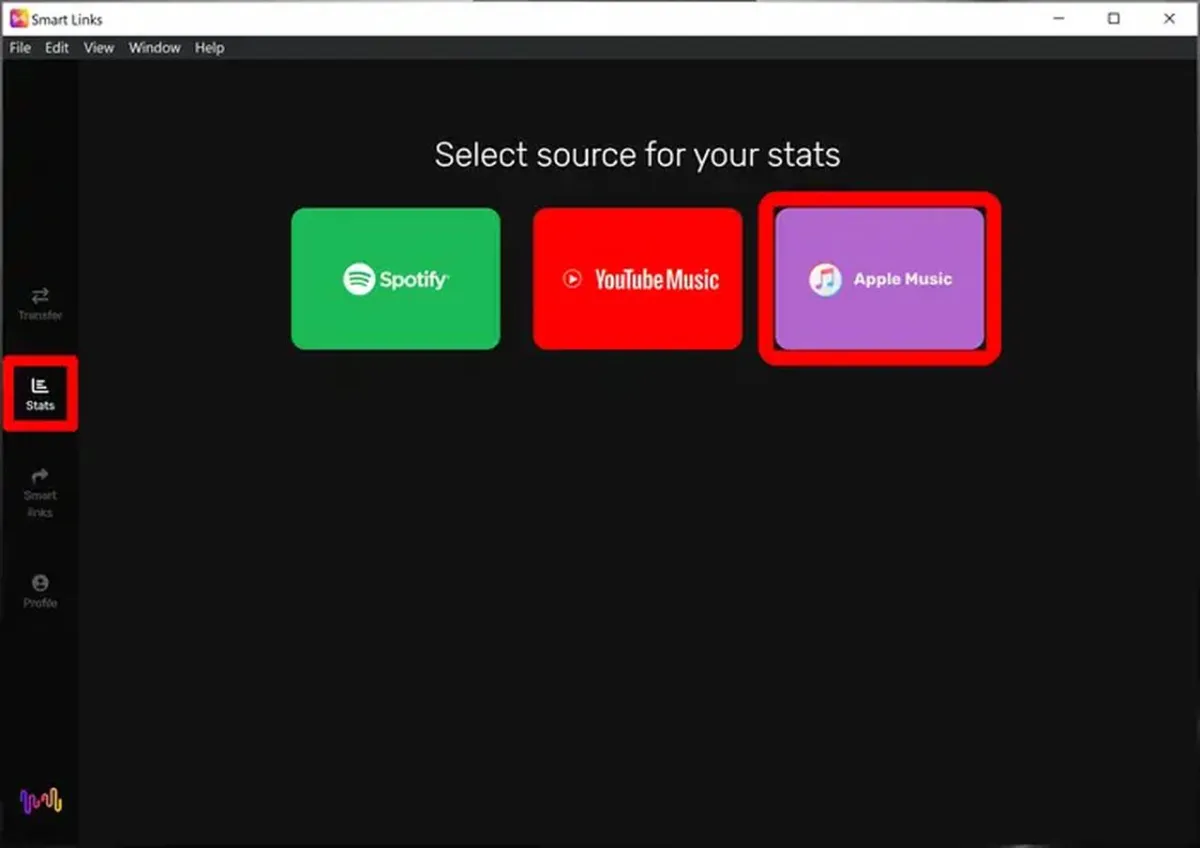Maximize the Smart Links window
1200x848 pixels.
(x=1114, y=19)
